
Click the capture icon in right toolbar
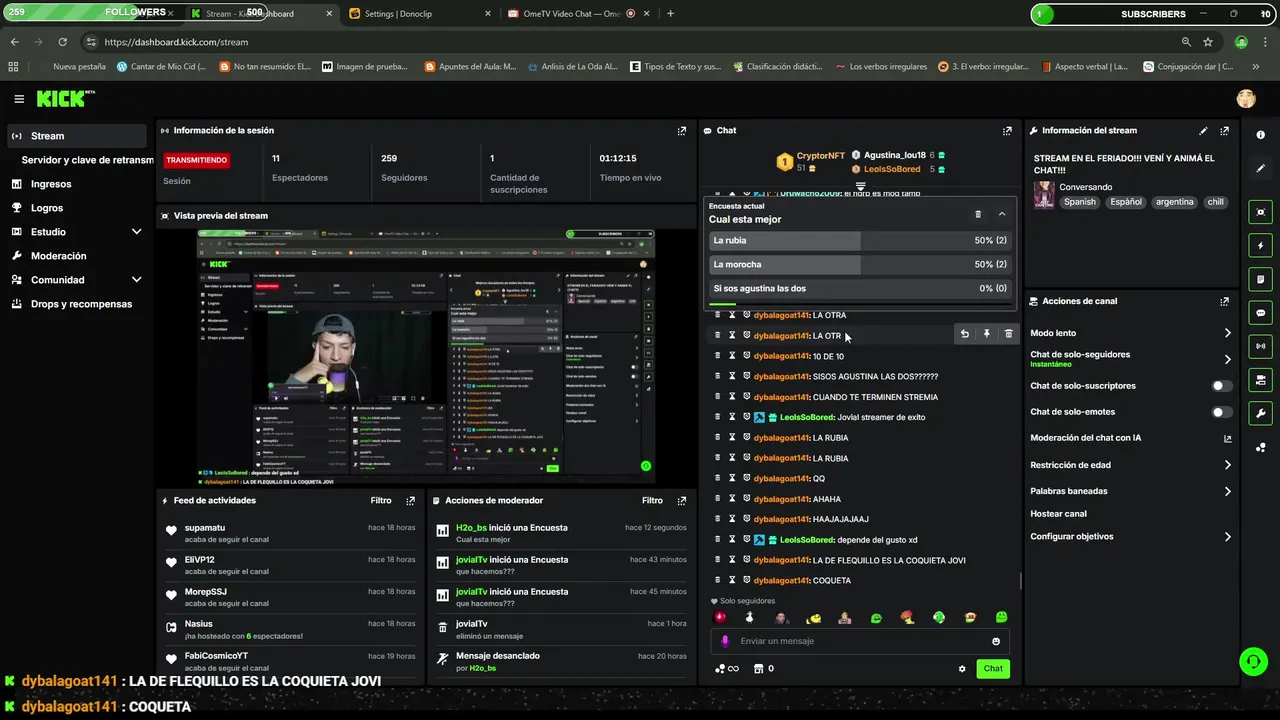1260,212
